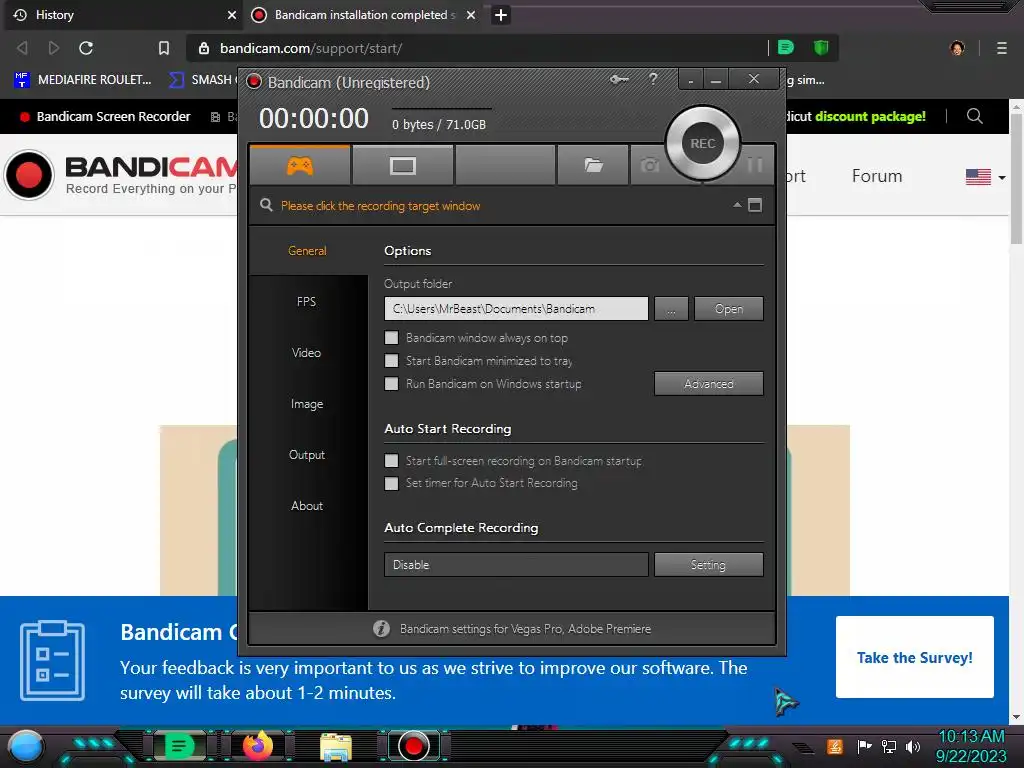Screen dimensions: 1024x768
Task: Open the FPS settings tab
Action: click(x=306, y=302)
